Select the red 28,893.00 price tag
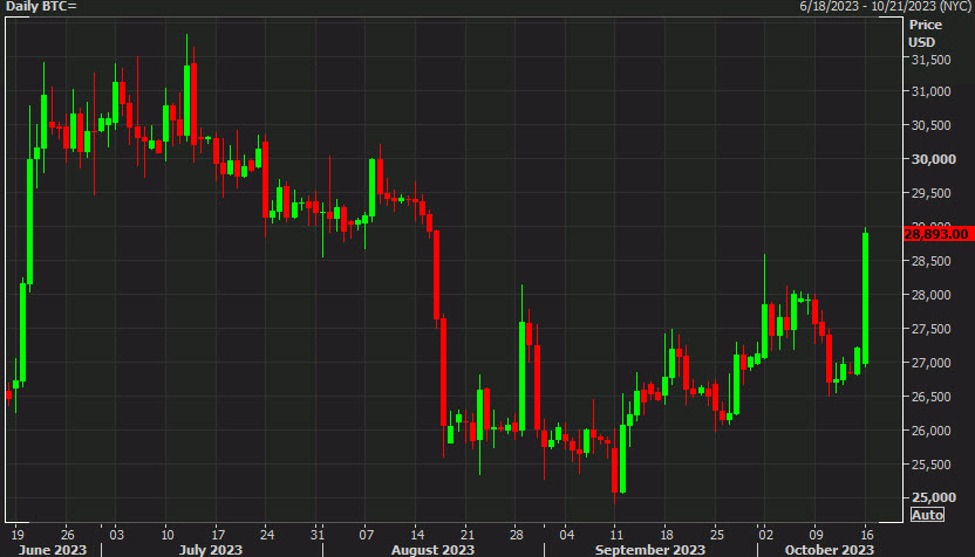 pos(937,234)
